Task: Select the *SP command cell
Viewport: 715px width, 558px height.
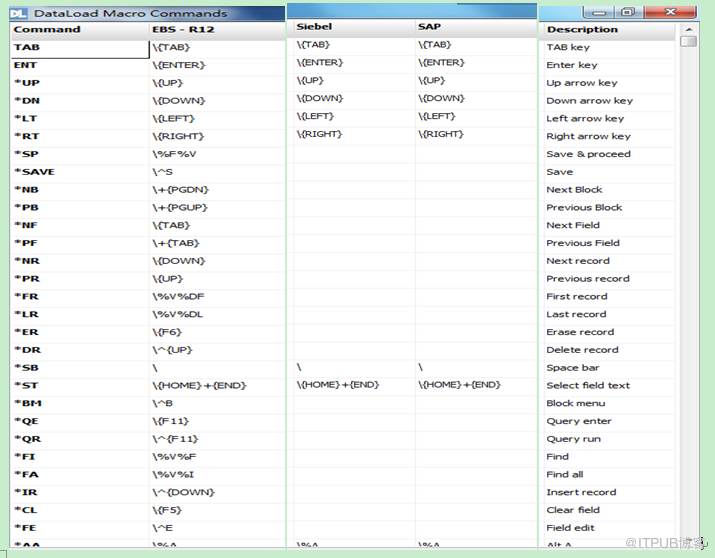Action: [80, 154]
